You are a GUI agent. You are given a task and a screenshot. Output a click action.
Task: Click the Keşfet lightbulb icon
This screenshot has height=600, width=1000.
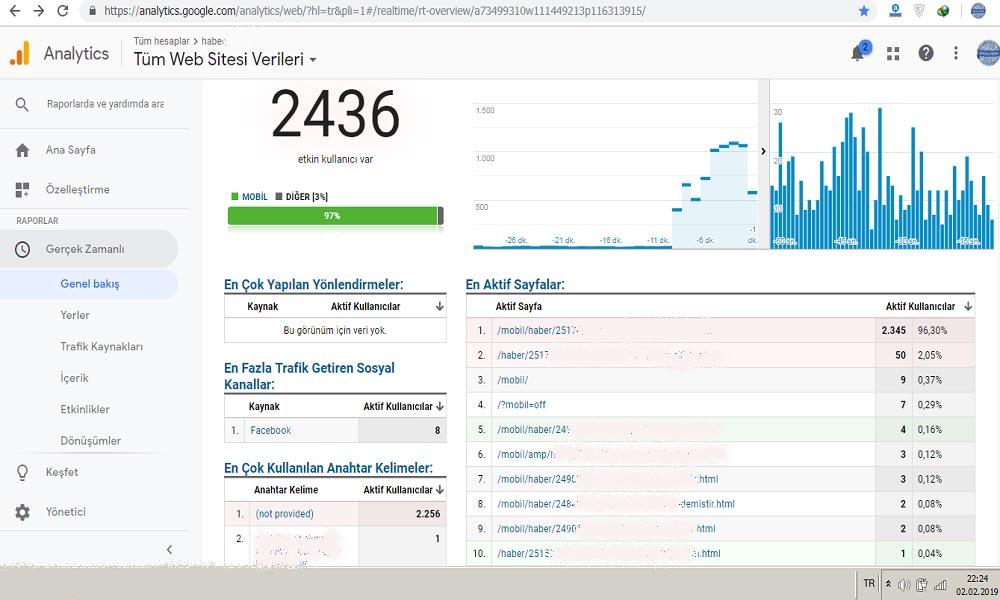click(22, 472)
